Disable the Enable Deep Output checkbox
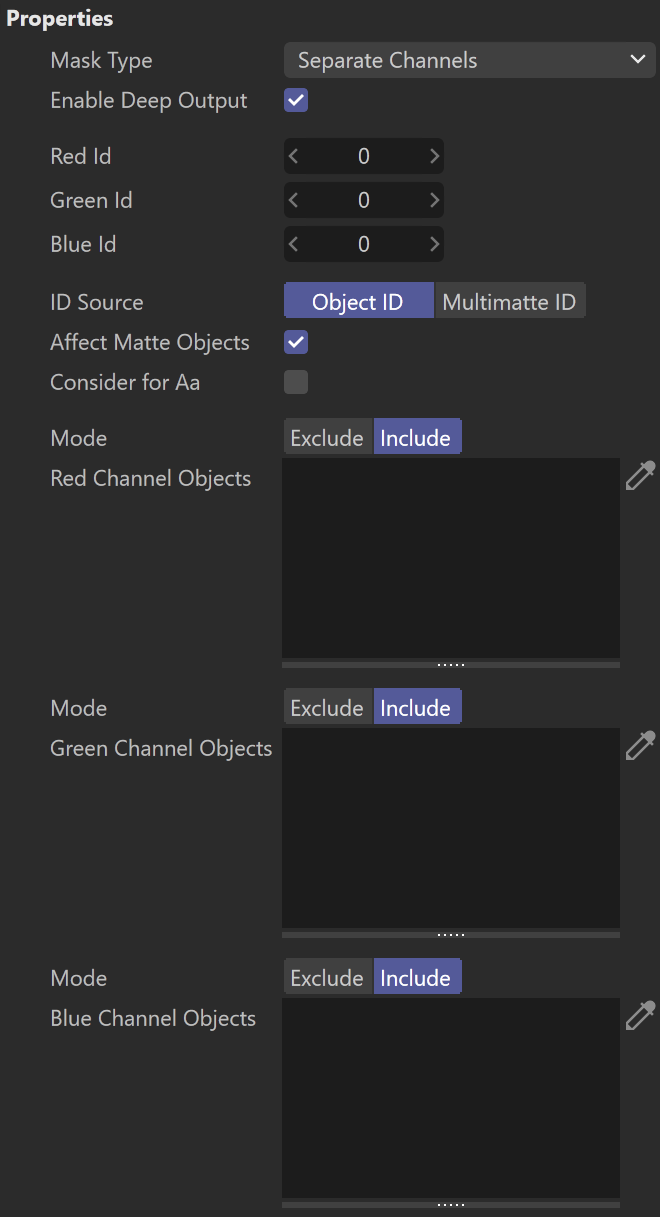660x1217 pixels. tap(296, 100)
